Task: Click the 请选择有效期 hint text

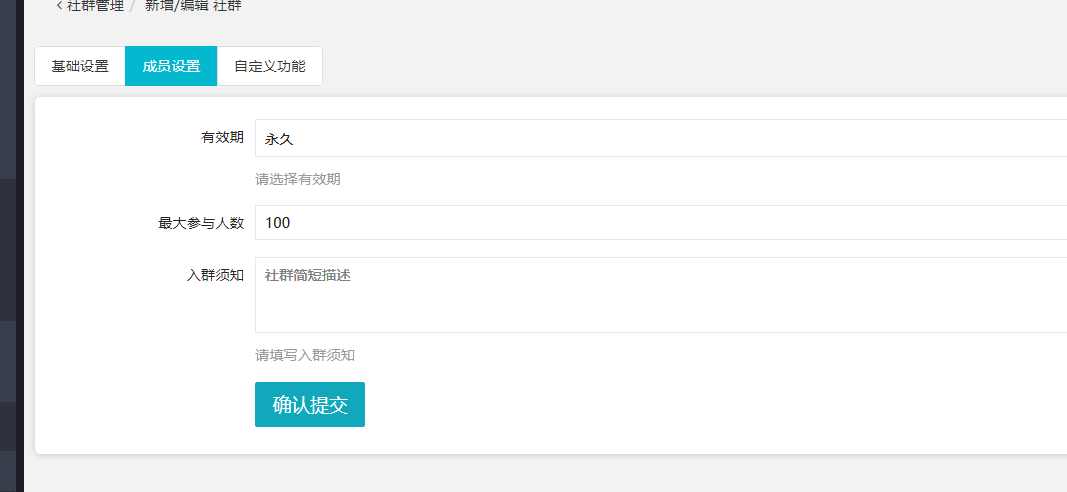Action: 297,180
